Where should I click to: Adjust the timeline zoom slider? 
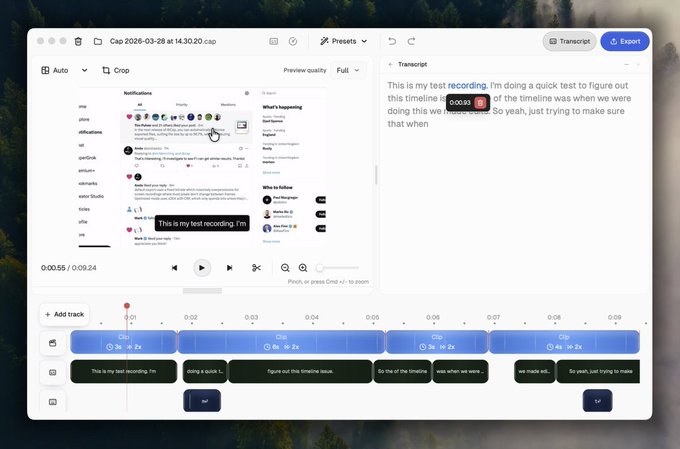click(x=337, y=268)
